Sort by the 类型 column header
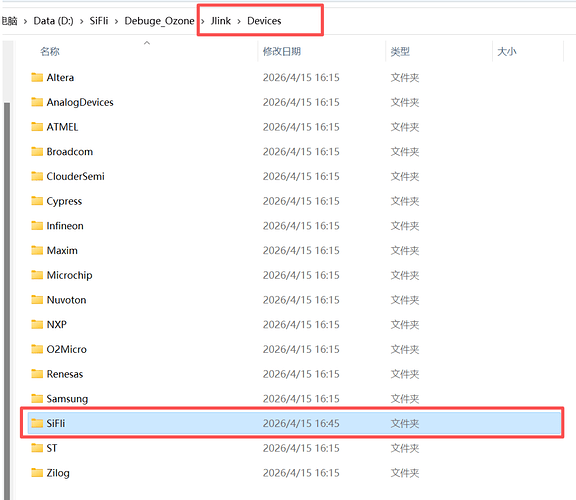The height and width of the screenshot is (500, 576). tap(400, 51)
